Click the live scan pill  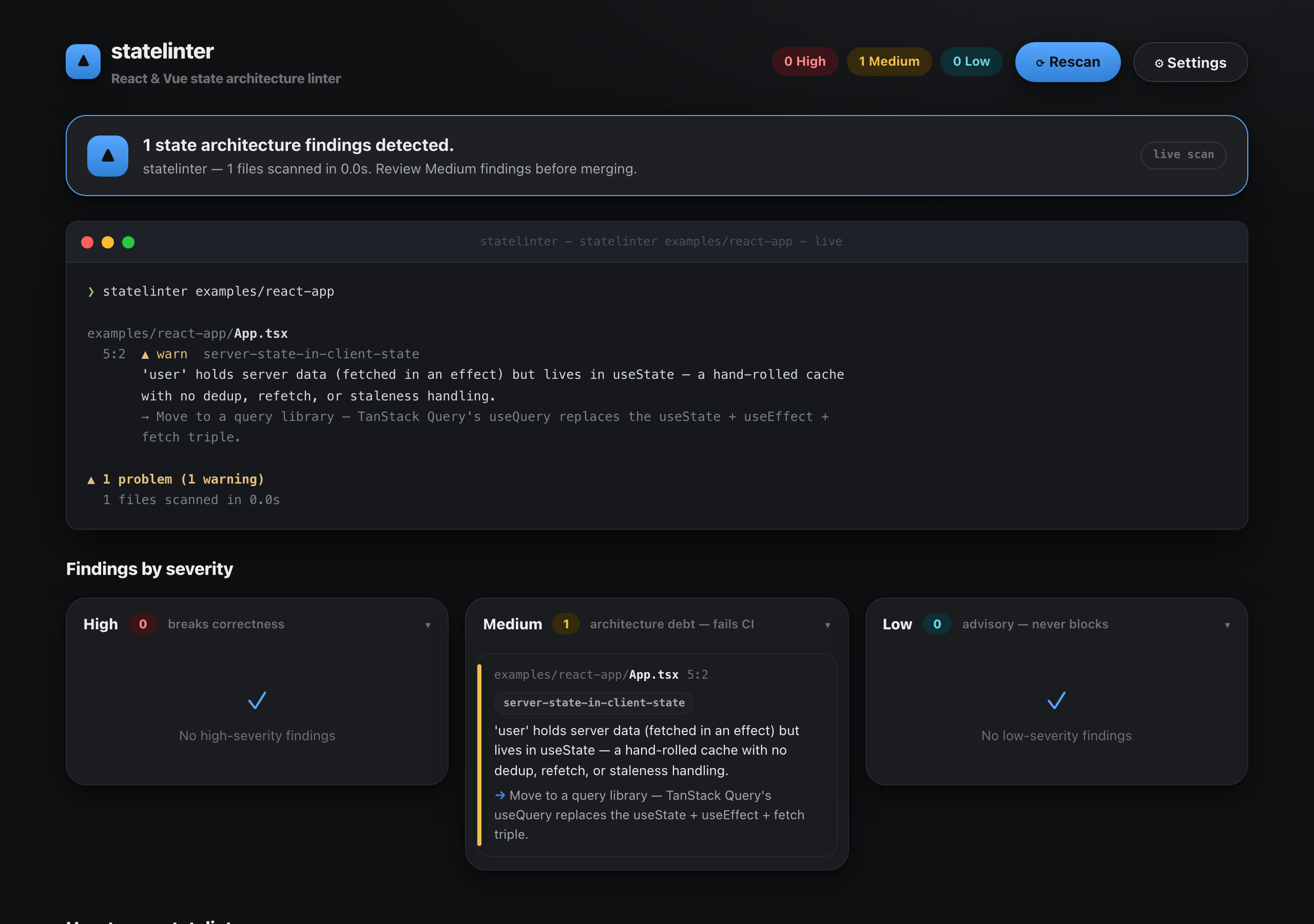coord(1183,155)
